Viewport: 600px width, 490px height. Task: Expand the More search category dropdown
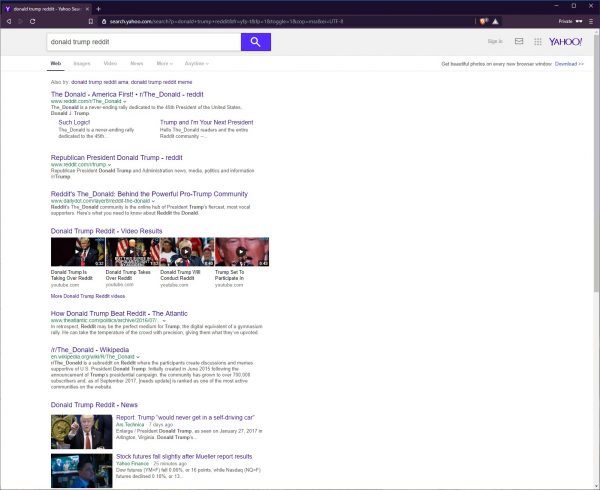tap(164, 62)
